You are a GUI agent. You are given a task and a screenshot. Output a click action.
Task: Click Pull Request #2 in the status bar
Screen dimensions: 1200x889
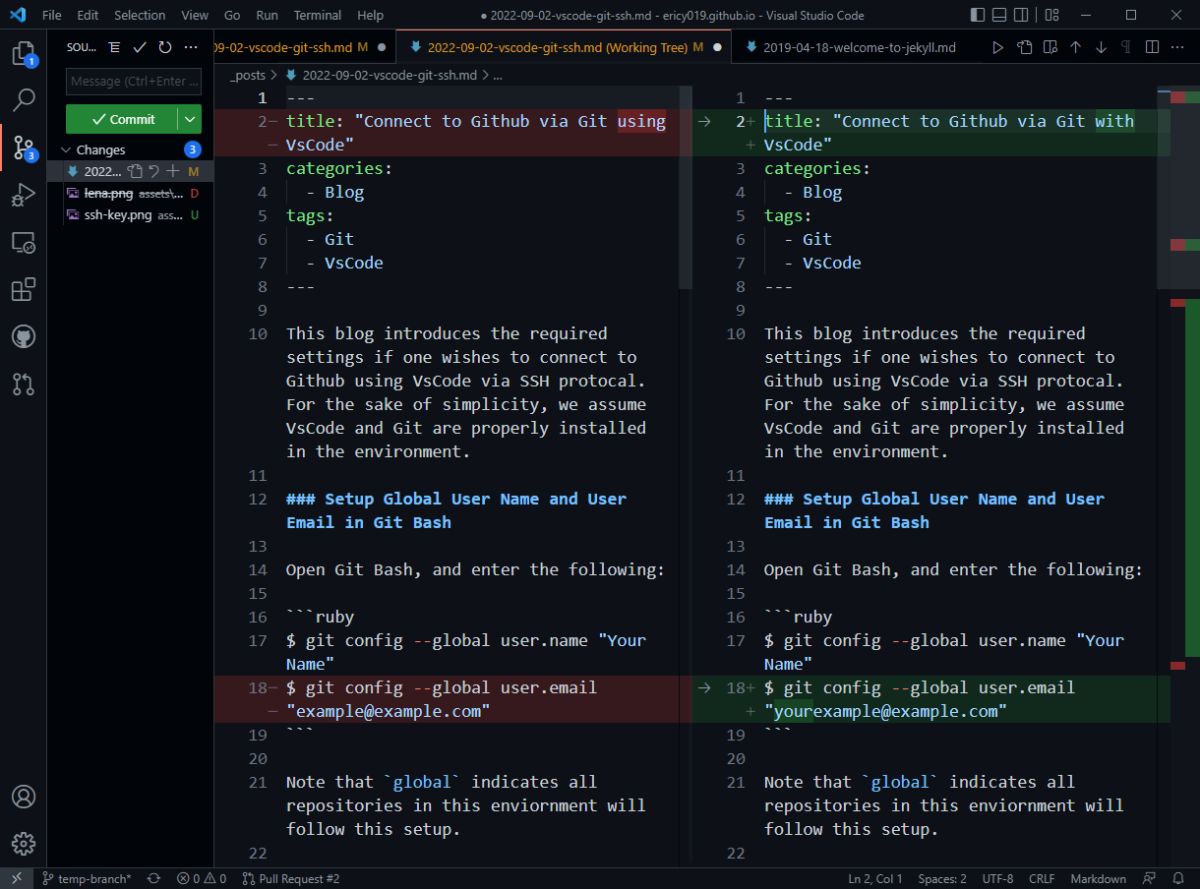coord(291,879)
